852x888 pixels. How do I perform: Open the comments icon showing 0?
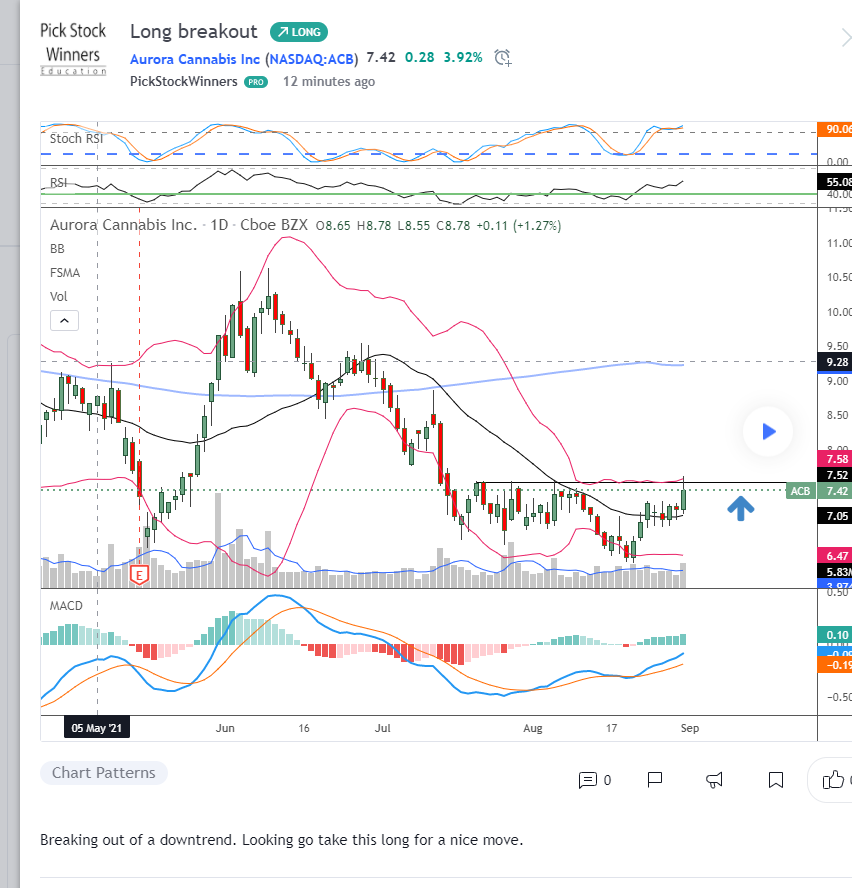(595, 780)
